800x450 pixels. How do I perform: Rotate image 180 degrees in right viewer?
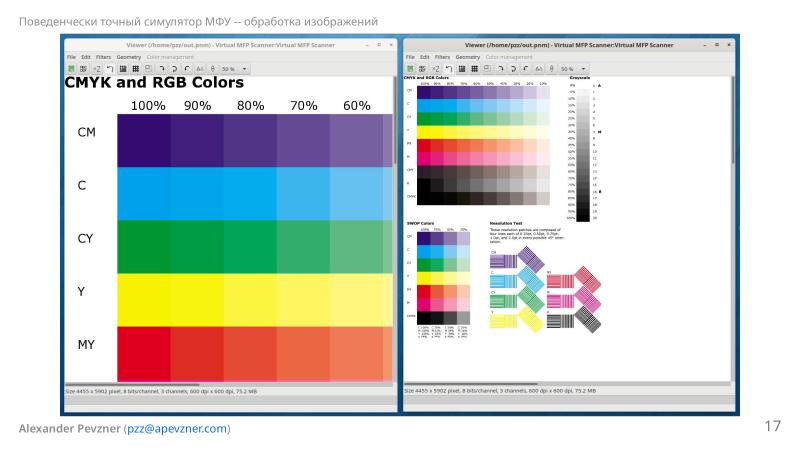513,69
